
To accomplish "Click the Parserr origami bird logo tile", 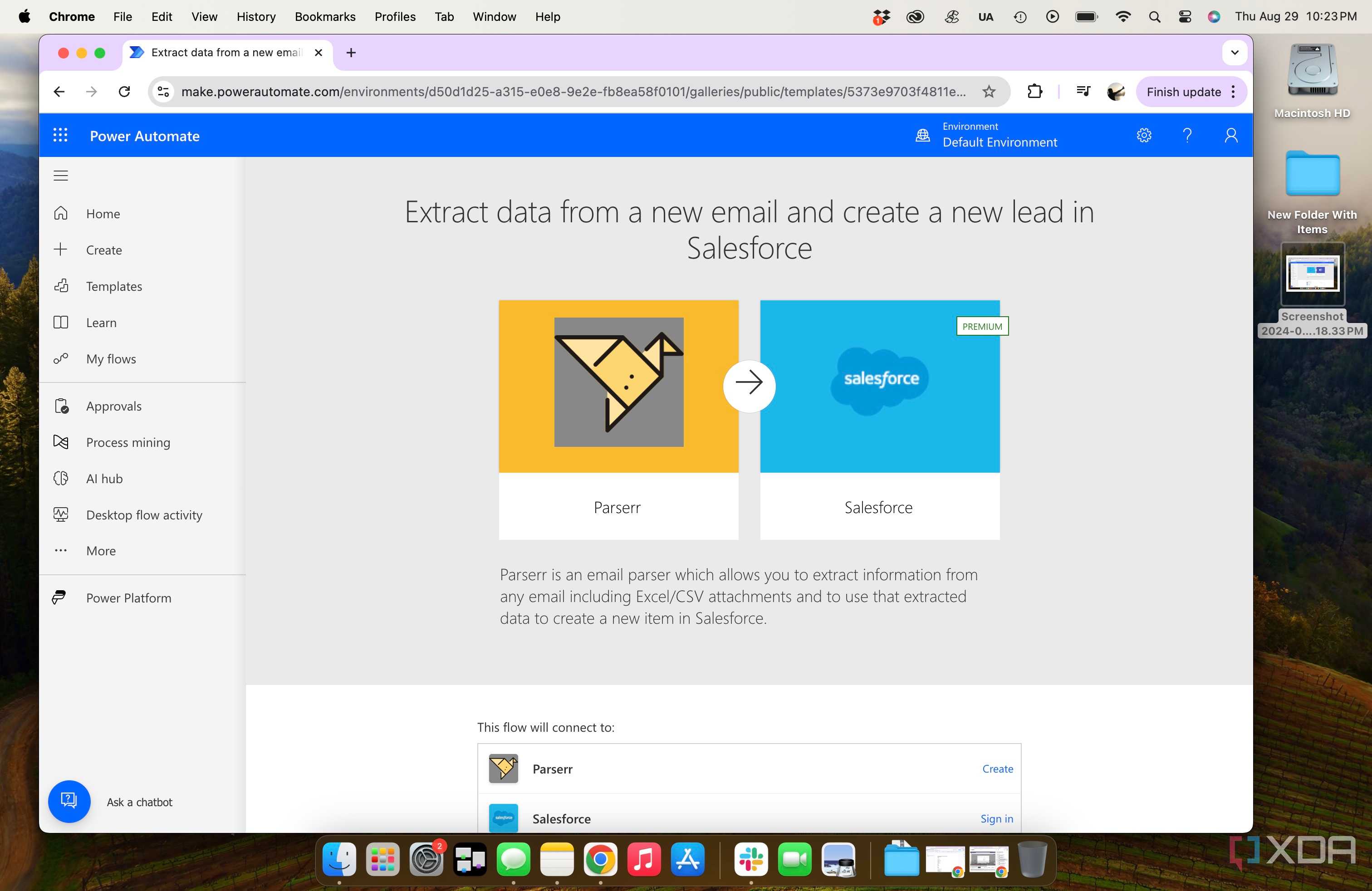I will click(x=618, y=382).
